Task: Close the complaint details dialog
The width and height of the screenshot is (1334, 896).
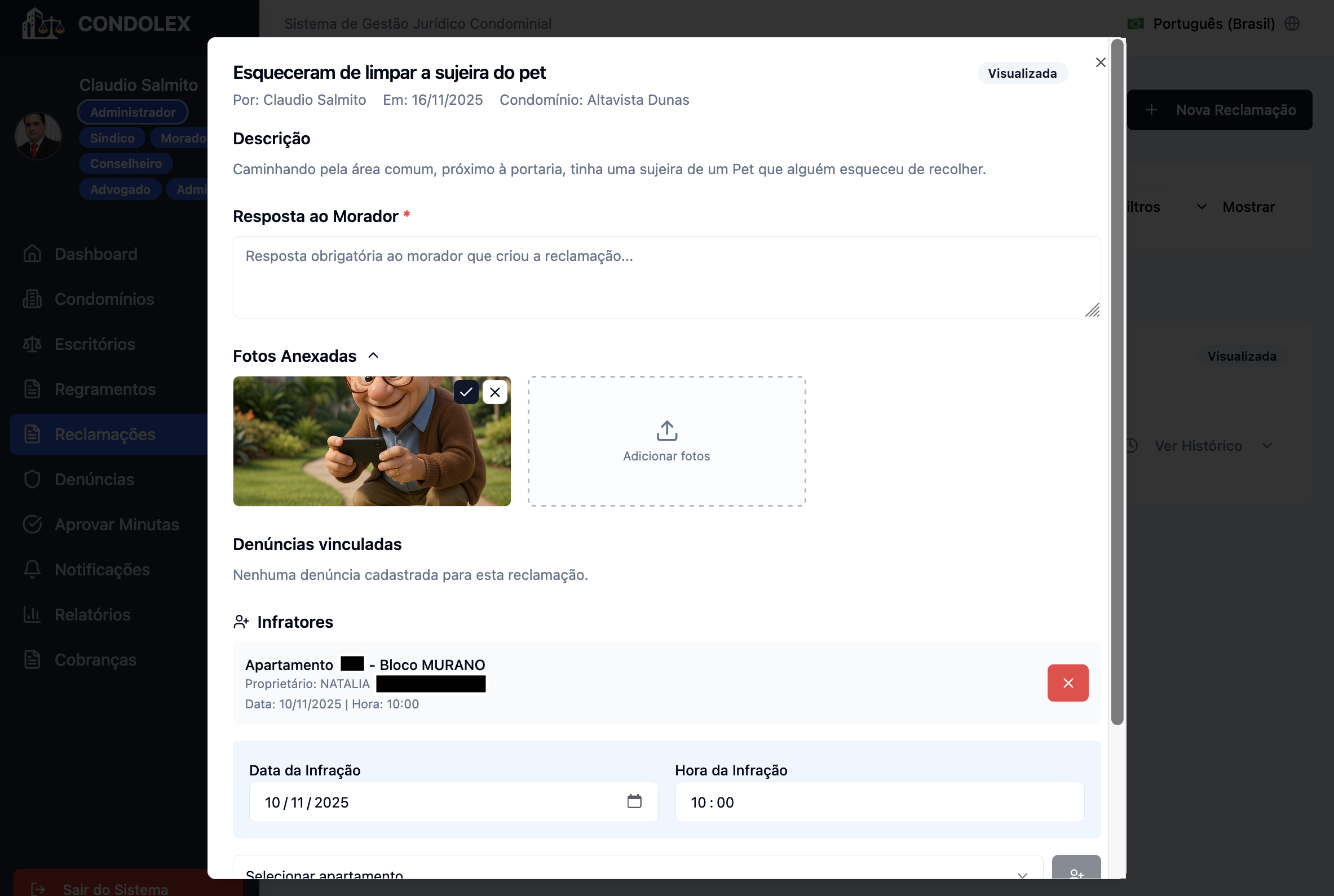Action: point(1100,63)
